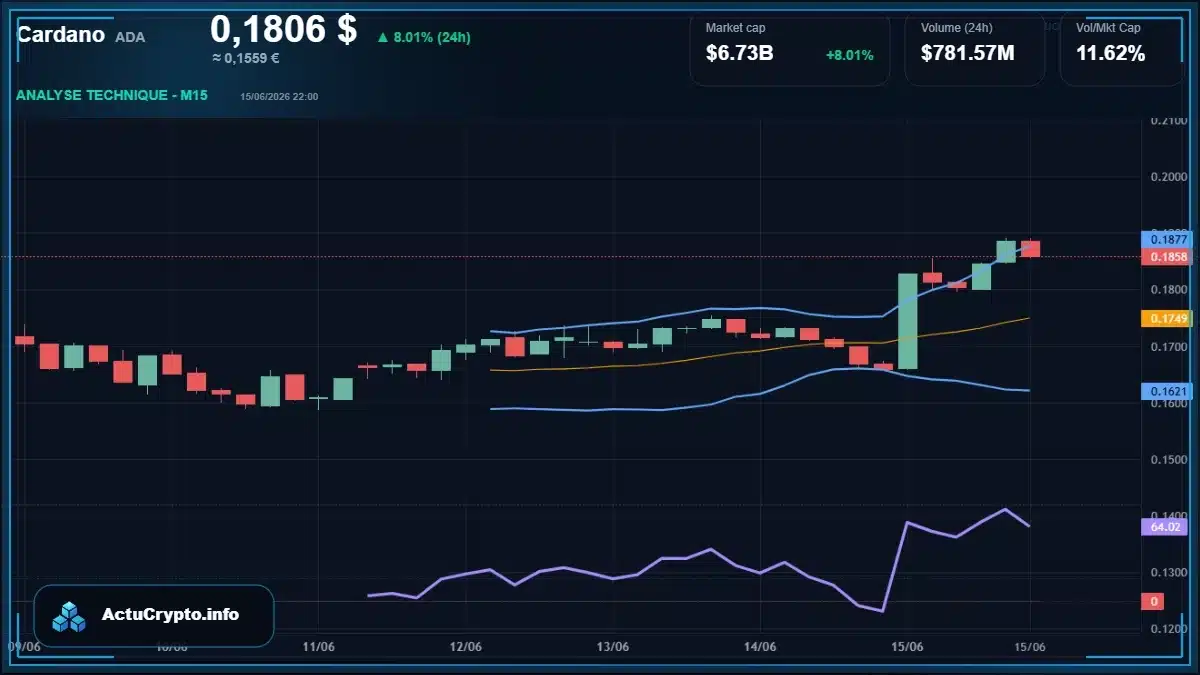This screenshot has width=1200, height=675.
Task: Click the Market cap $6.73B value
Action: click(x=739, y=53)
